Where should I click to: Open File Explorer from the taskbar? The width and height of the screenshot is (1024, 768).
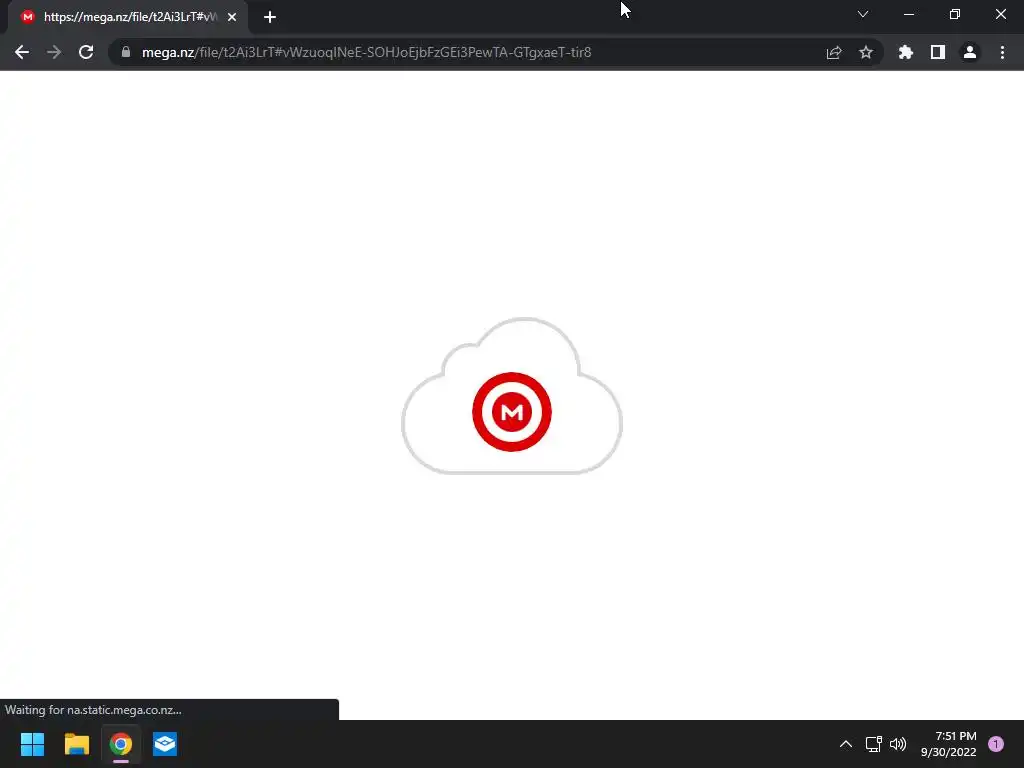(x=77, y=744)
